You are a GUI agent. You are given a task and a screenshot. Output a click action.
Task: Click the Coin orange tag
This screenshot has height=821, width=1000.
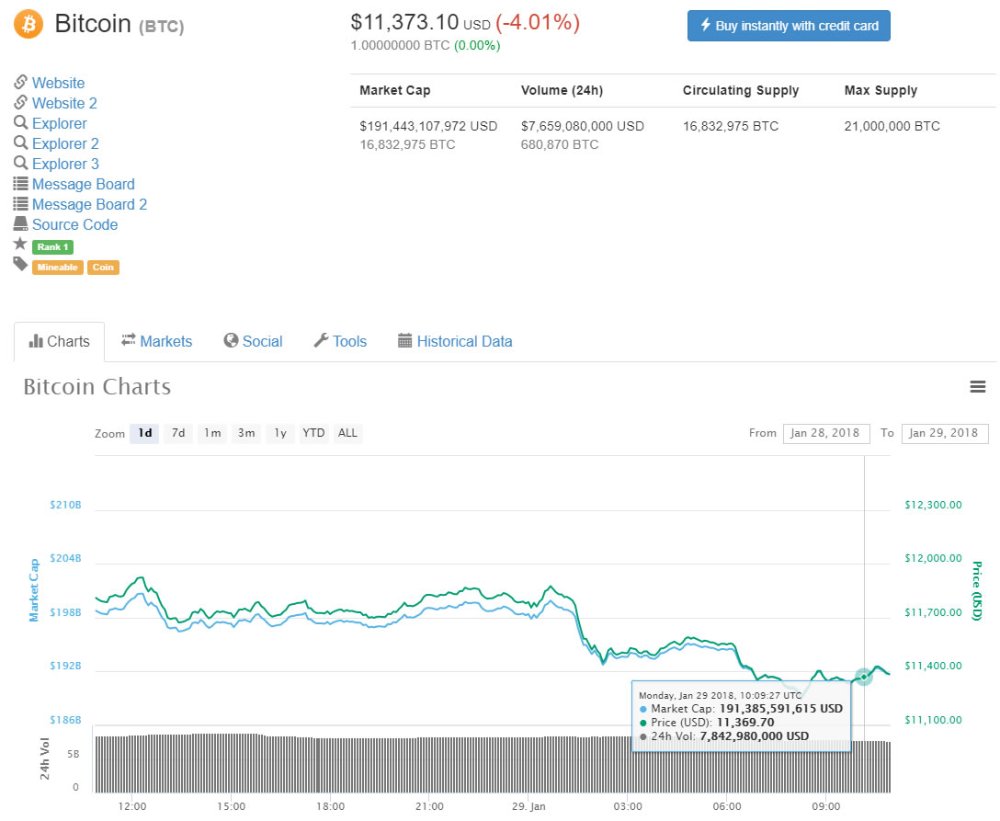coord(103,267)
